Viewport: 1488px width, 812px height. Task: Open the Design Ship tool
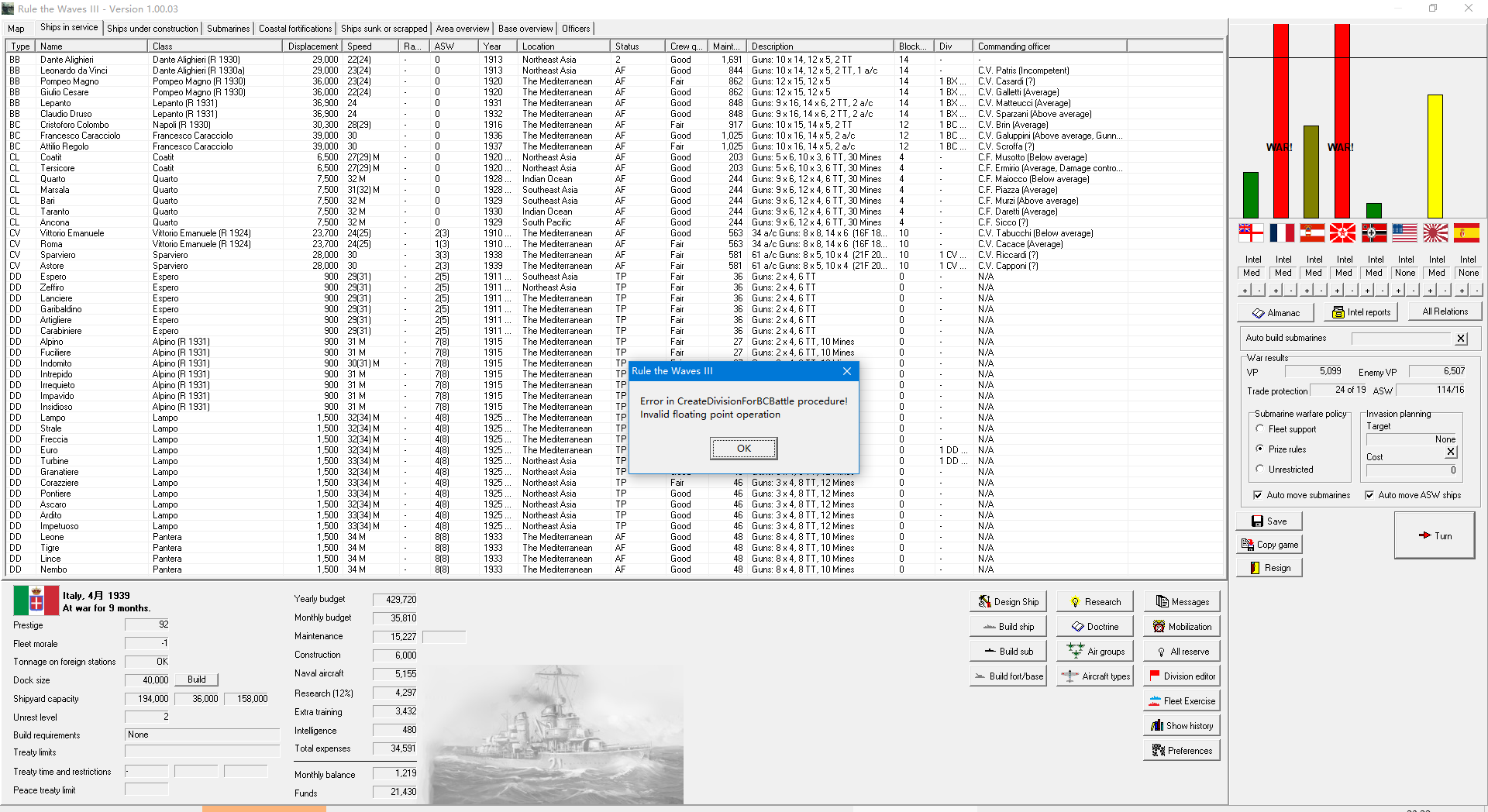pos(1007,601)
